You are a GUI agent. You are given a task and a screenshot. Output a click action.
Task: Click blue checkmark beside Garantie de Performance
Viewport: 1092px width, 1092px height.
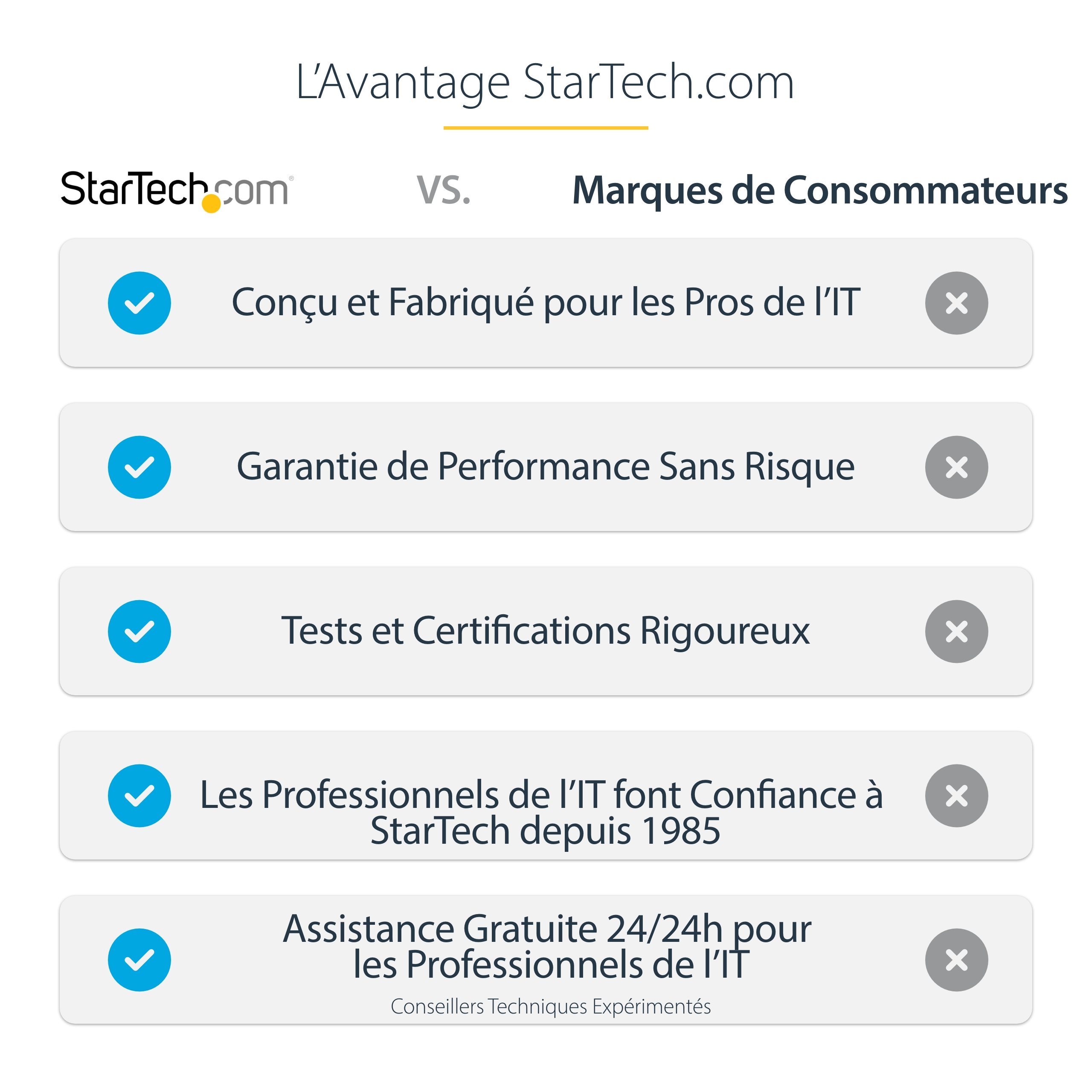139,467
